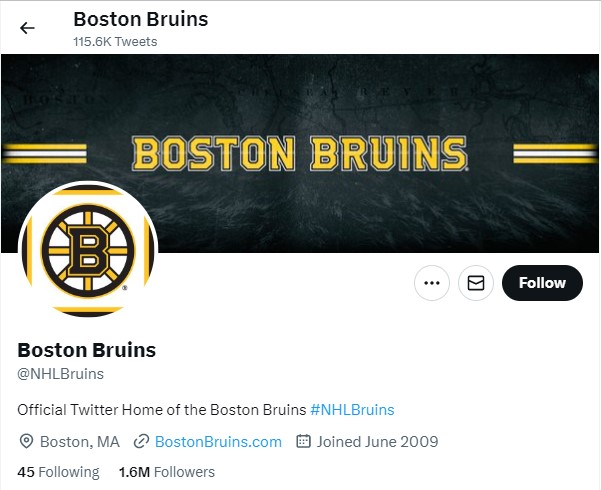The height and width of the screenshot is (490, 601).
Task: Click the envelope message icon
Action: click(476, 283)
